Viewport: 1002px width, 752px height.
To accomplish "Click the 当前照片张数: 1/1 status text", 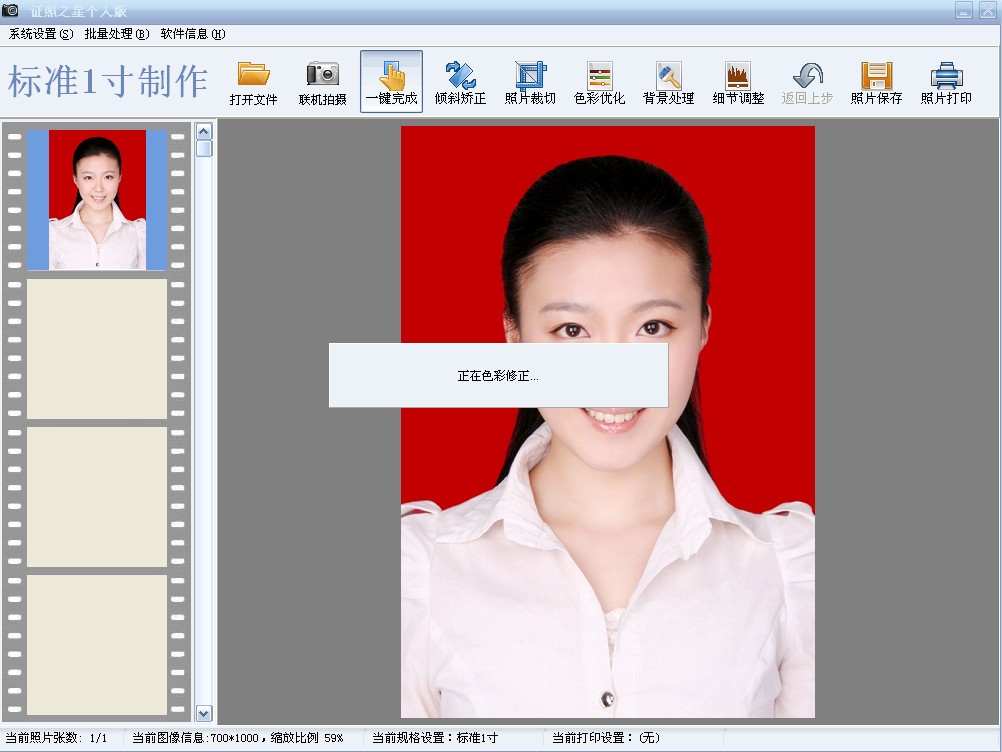I will 56,738.
